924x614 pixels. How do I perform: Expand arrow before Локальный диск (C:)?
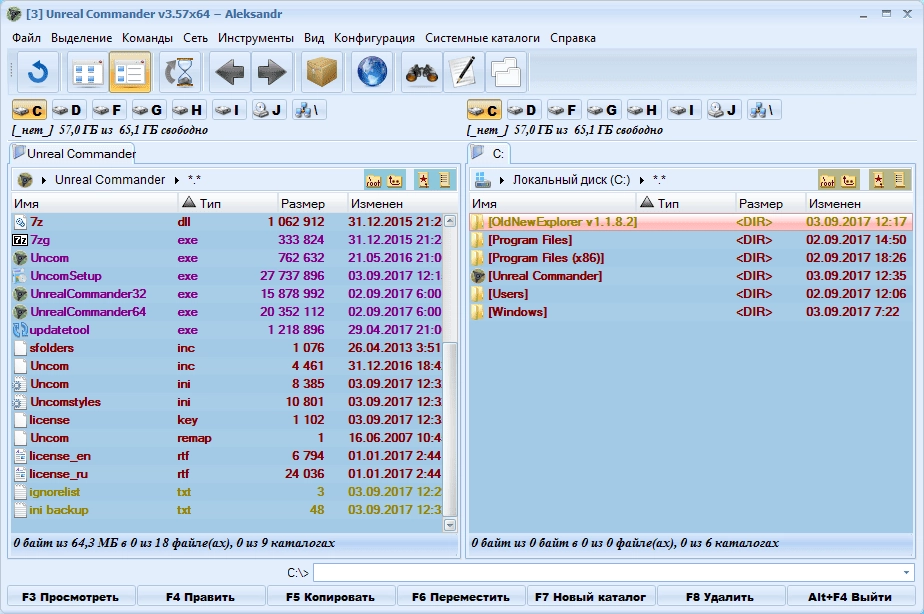click(501, 180)
